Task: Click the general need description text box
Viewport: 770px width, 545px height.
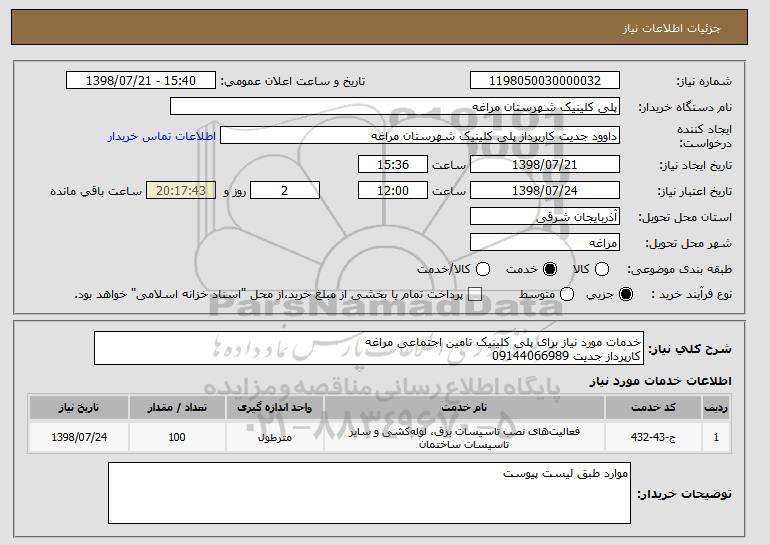Action: [x=370, y=349]
